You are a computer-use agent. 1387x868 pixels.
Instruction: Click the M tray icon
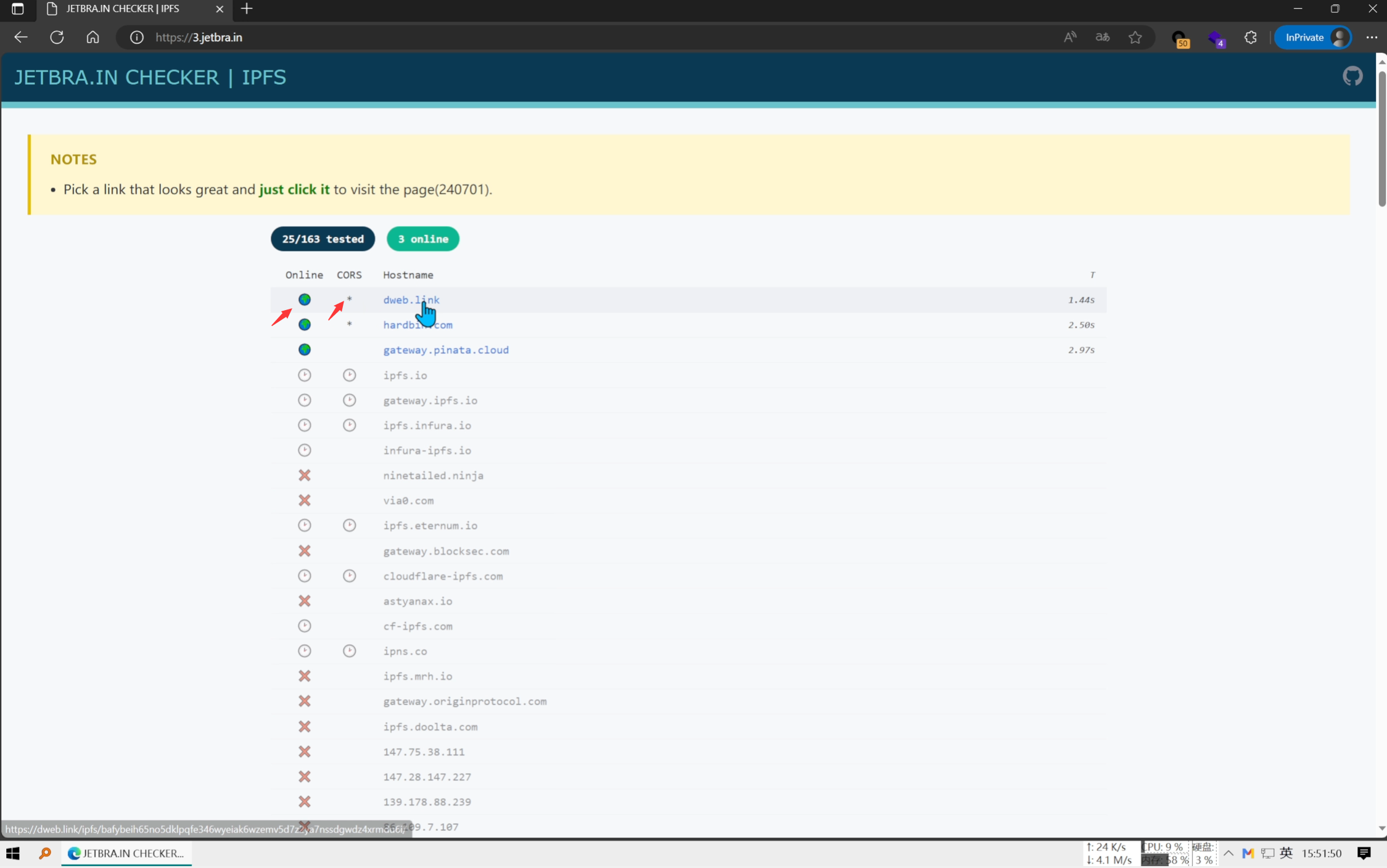[x=1248, y=853]
